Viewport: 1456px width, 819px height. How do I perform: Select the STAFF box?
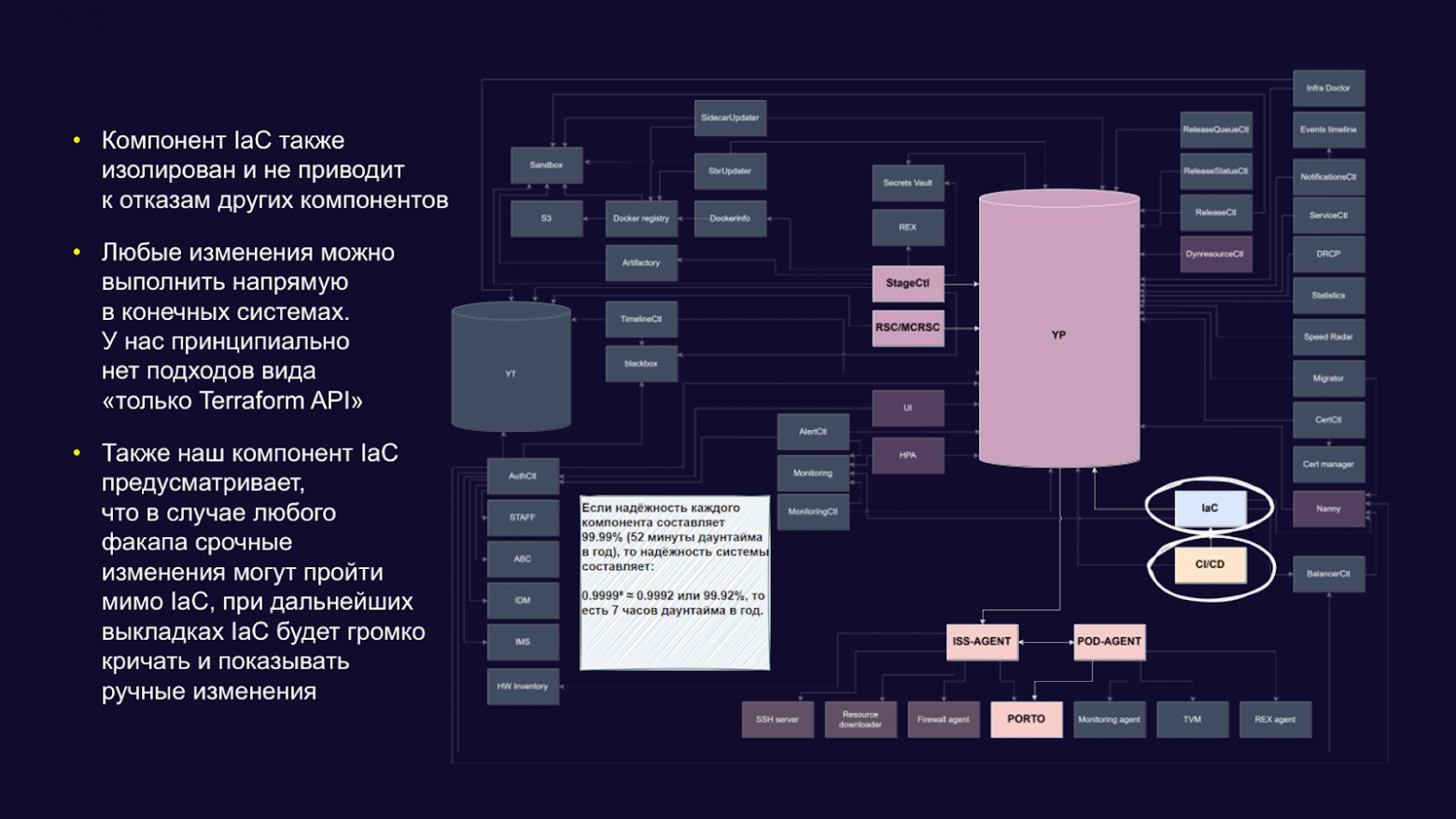pos(523,518)
